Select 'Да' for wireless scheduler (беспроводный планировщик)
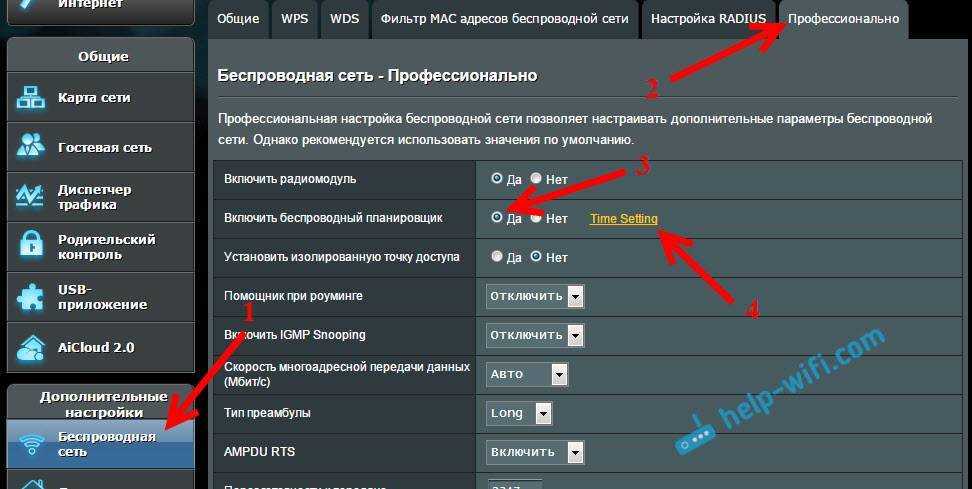The image size is (972, 489). [497, 218]
